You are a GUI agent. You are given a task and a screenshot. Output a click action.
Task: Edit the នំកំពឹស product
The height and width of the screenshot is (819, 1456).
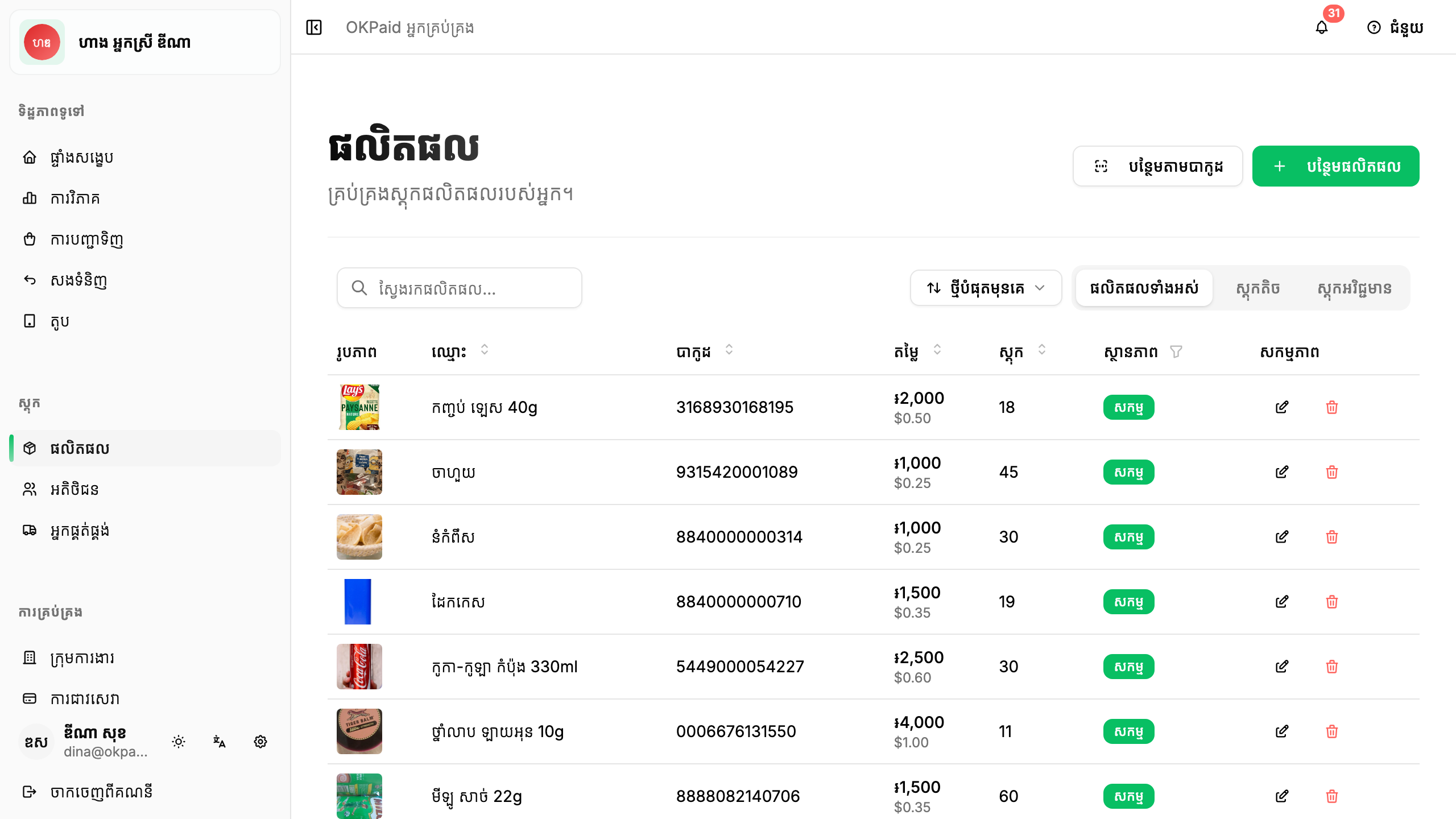[1282, 537]
